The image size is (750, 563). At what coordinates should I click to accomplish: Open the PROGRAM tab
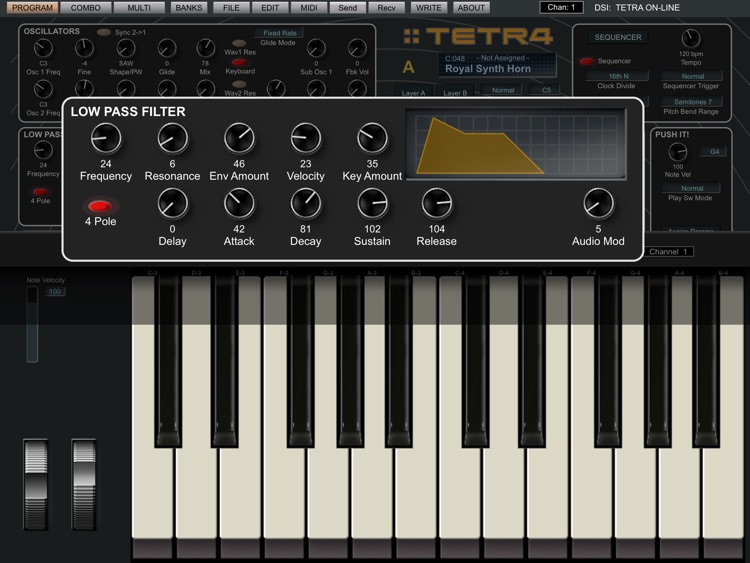(x=33, y=8)
